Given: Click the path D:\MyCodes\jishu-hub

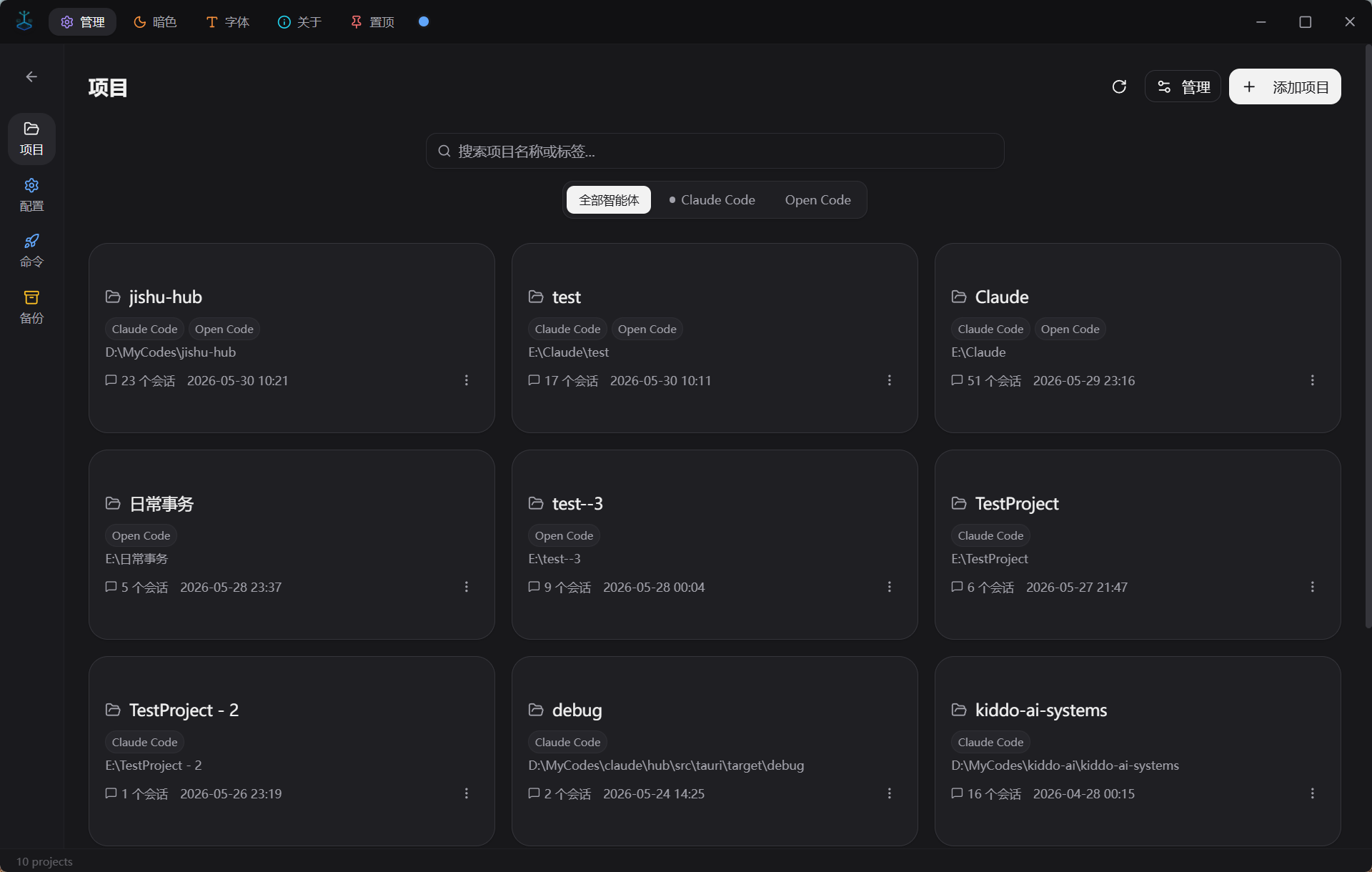Looking at the screenshot, I should (x=170, y=352).
